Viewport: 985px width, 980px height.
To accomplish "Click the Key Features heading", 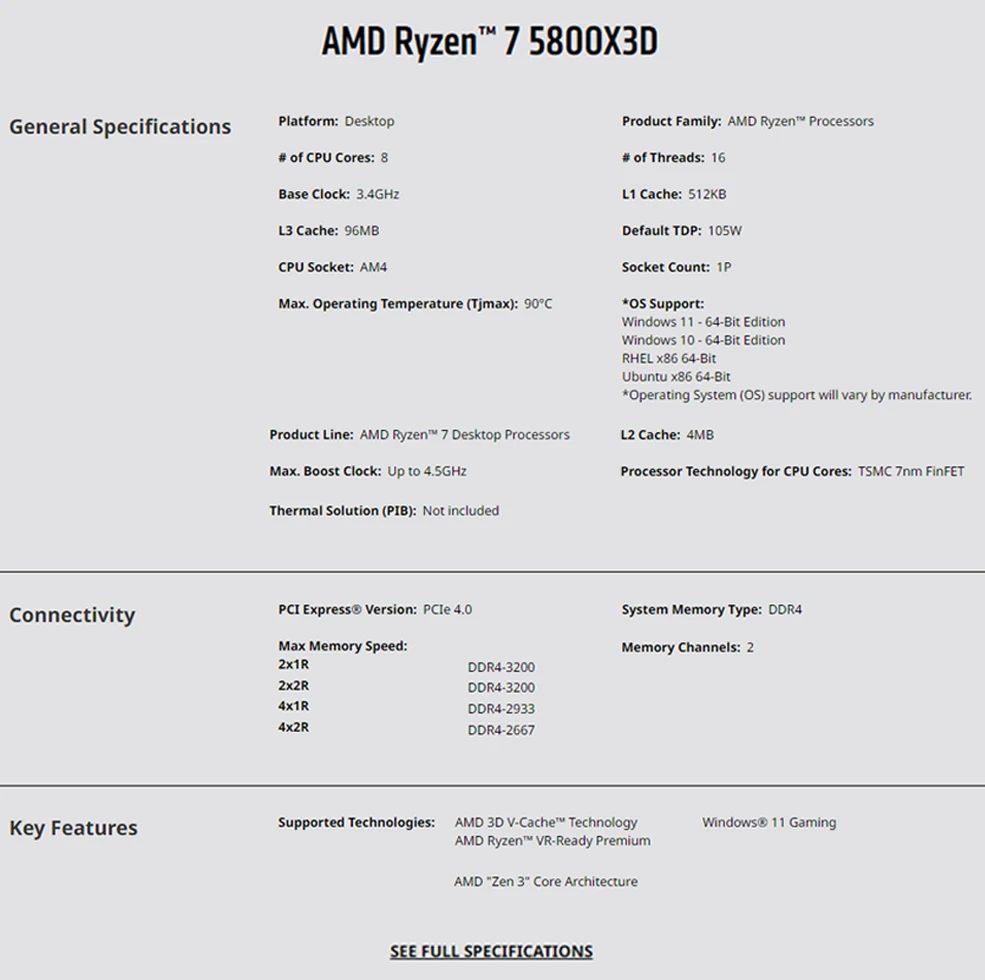I will [73, 827].
